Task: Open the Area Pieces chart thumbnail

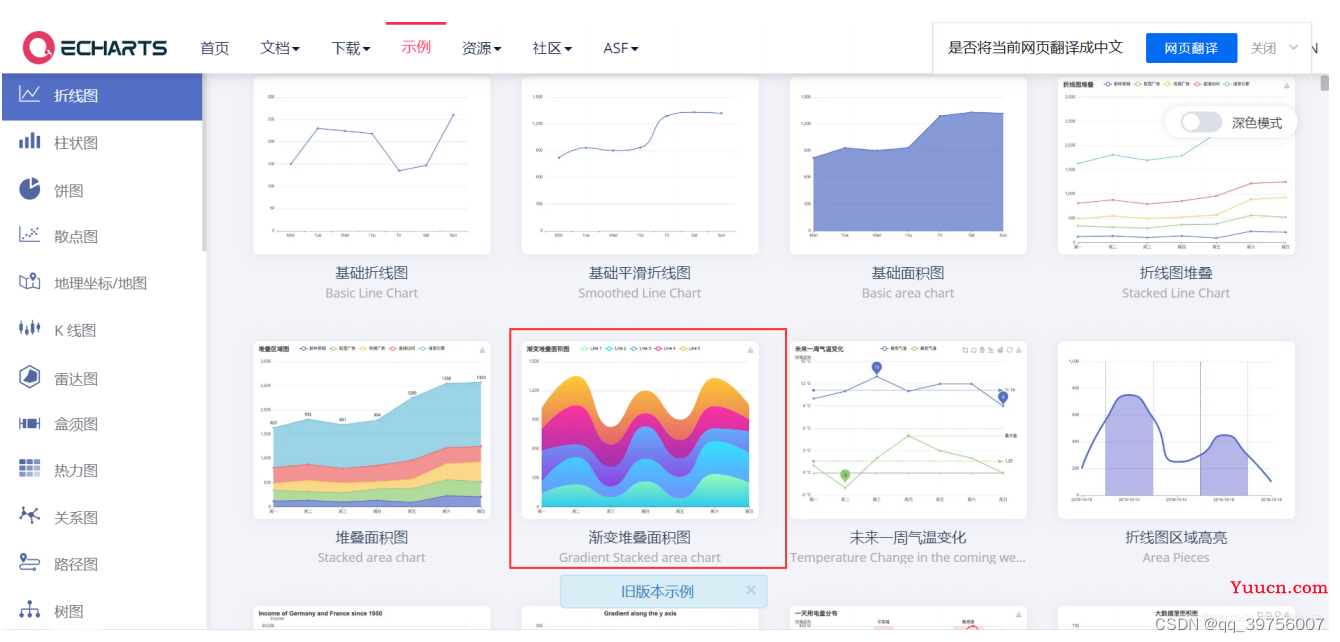Action: 1176,430
